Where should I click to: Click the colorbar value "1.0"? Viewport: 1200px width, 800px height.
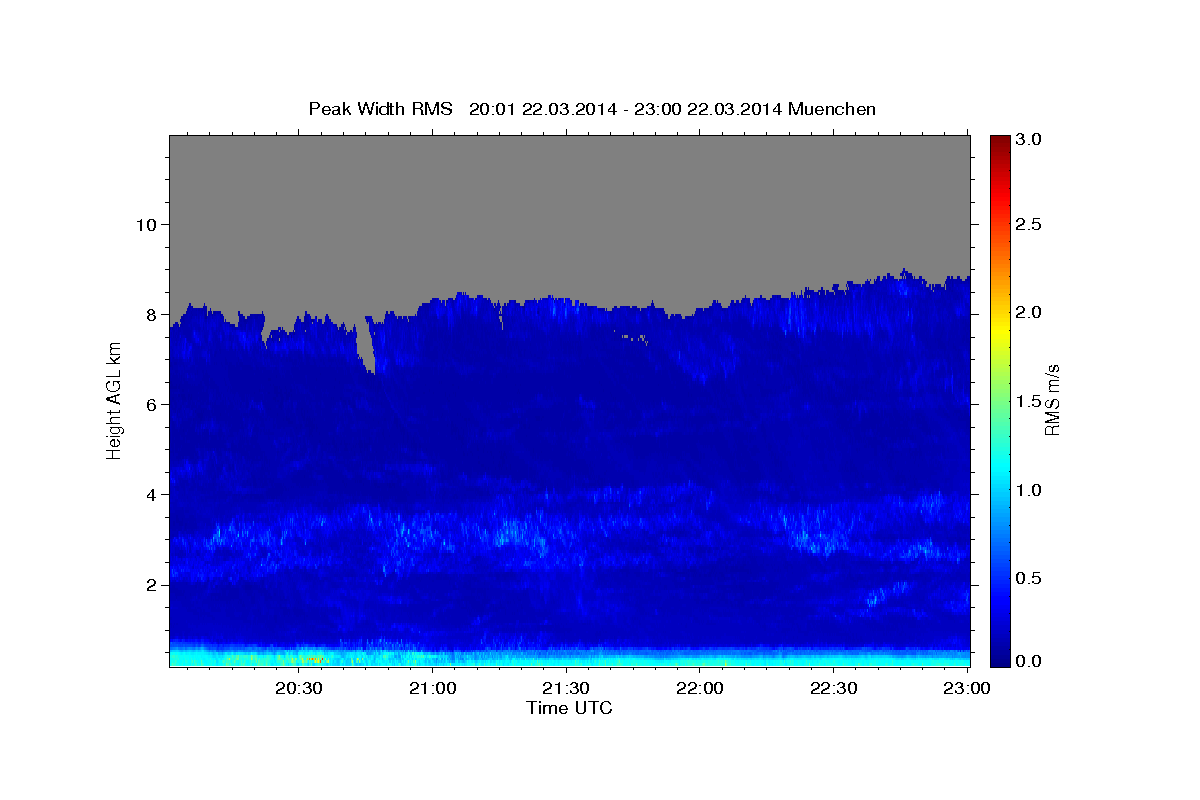coord(1028,490)
